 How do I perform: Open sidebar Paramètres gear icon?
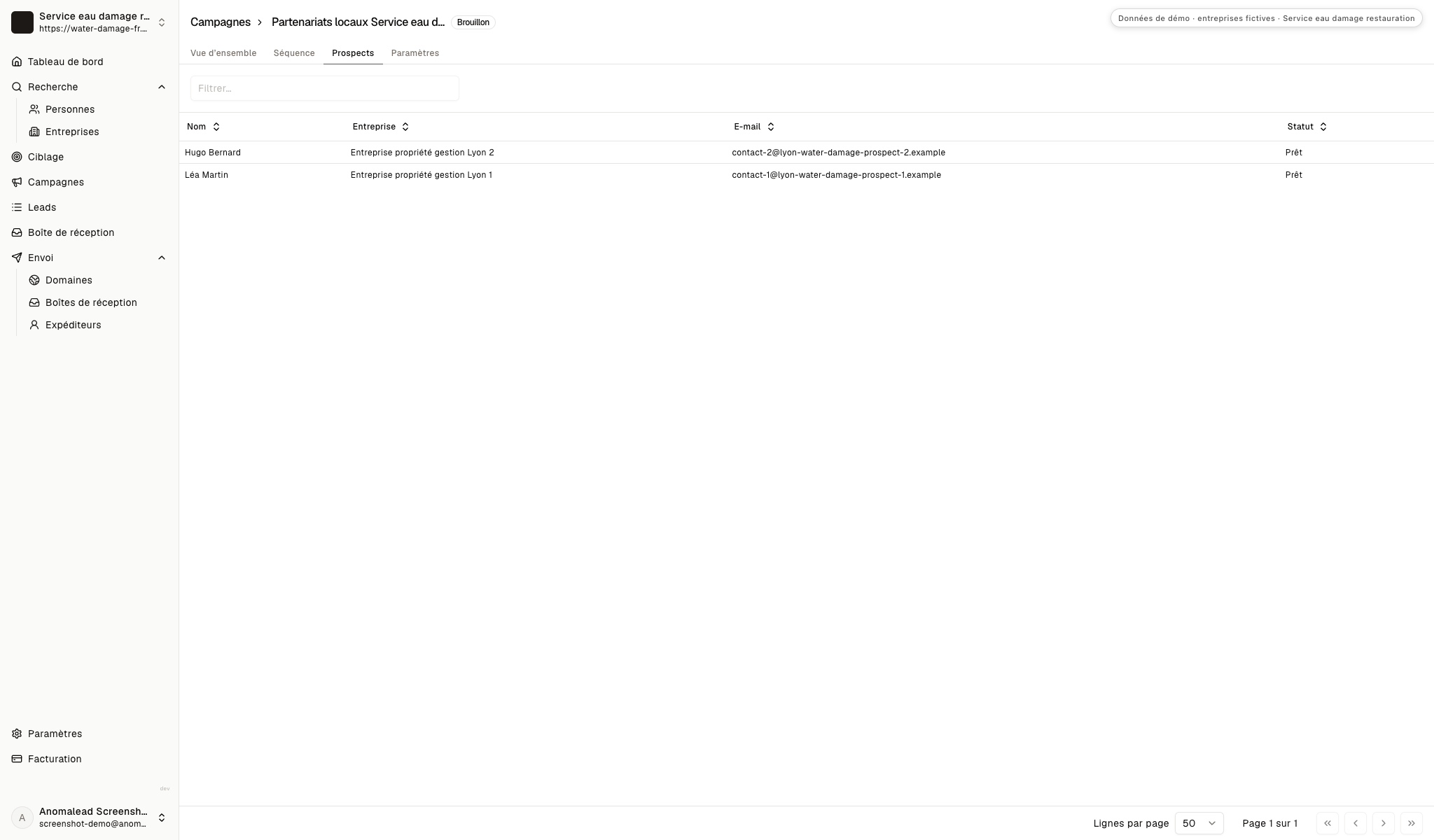pos(17,734)
